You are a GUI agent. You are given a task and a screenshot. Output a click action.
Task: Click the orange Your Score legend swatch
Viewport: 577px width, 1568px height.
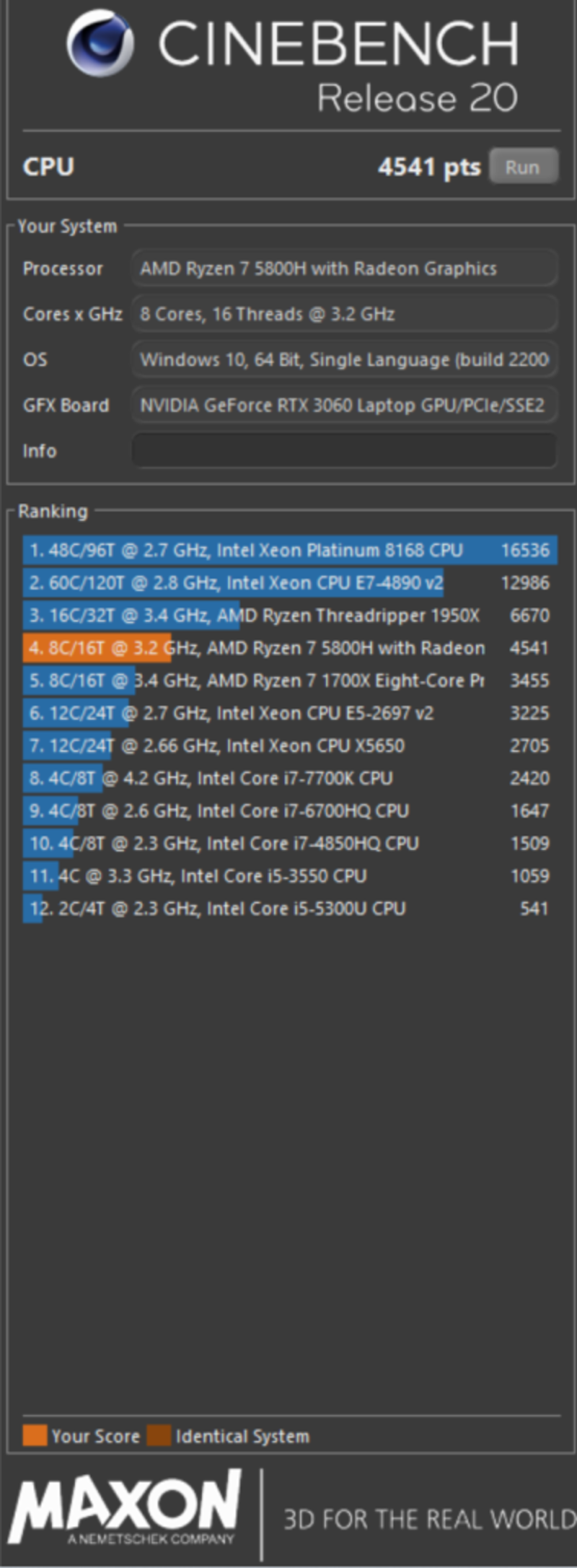pyautogui.click(x=35, y=1435)
